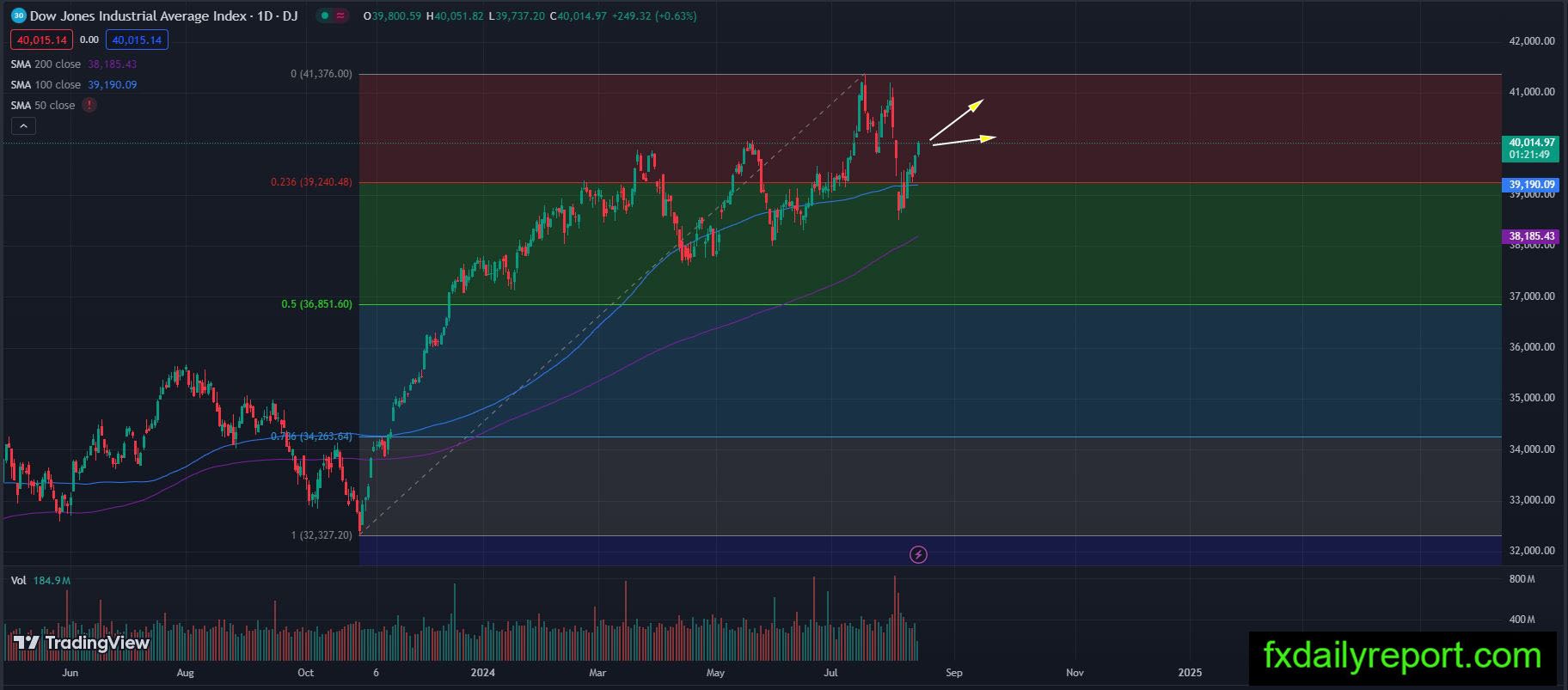Click 32,000.00 on the price axis
This screenshot has width=1568, height=690.
click(1532, 551)
